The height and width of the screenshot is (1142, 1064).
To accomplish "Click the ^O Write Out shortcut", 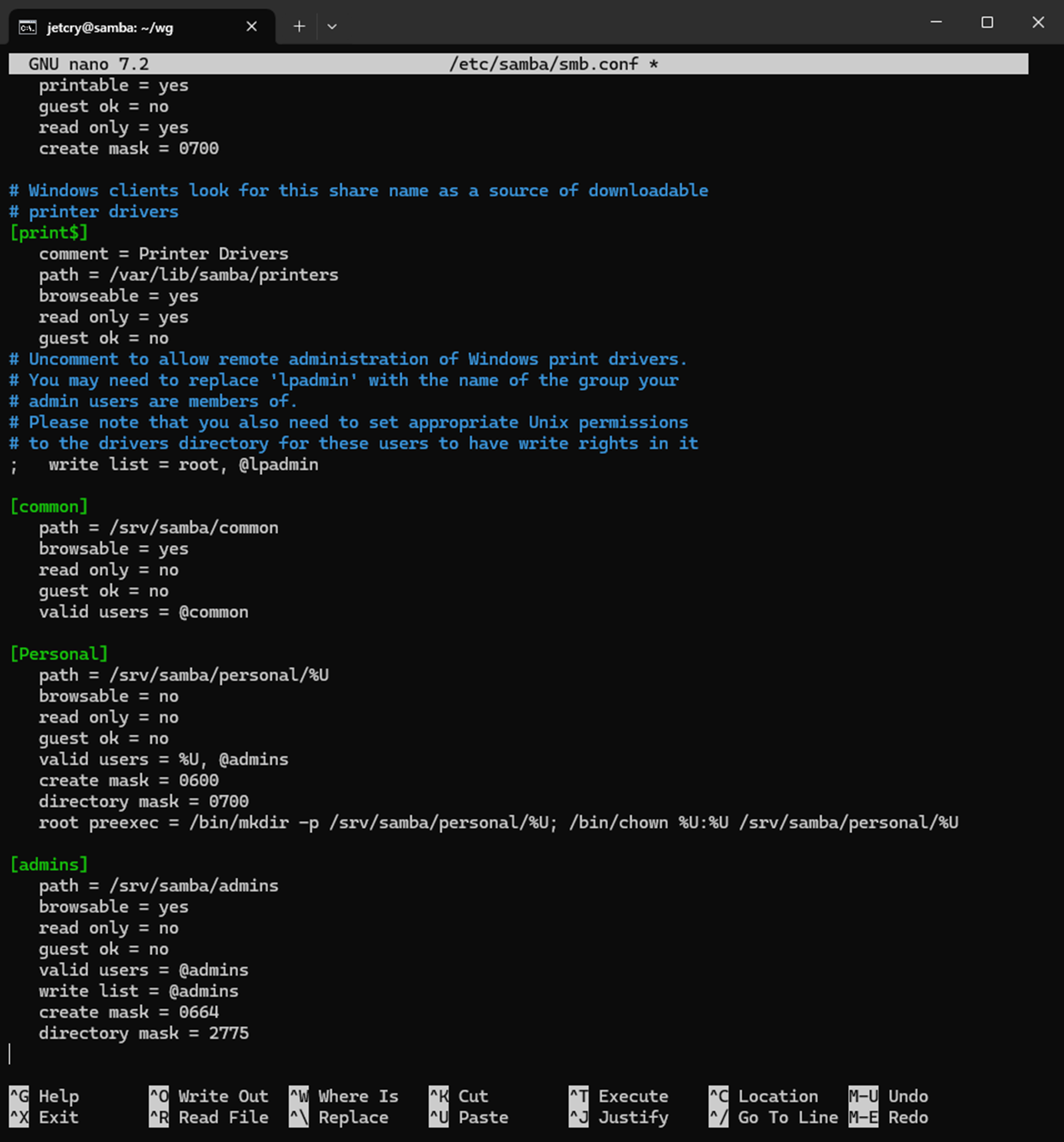I will coord(209,1097).
